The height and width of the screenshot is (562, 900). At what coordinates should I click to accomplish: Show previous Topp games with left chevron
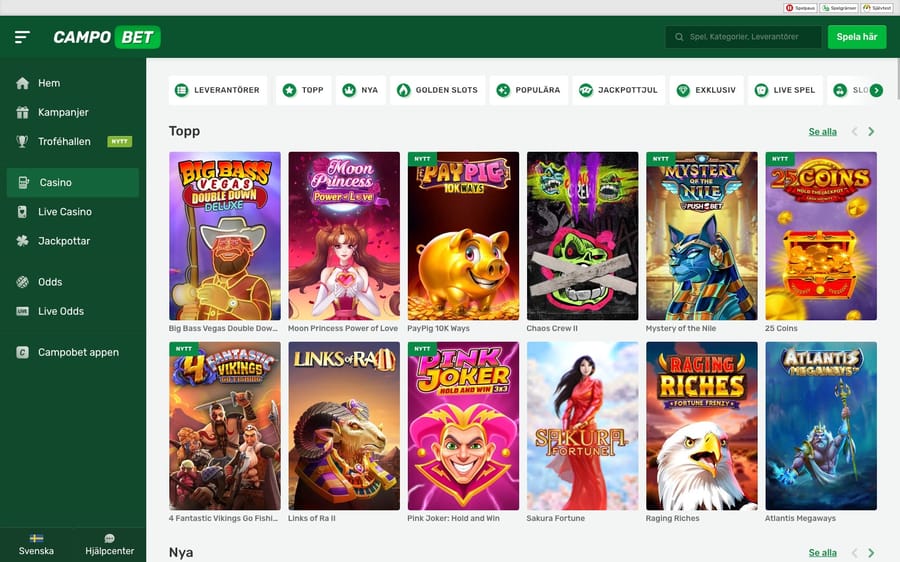coord(854,132)
